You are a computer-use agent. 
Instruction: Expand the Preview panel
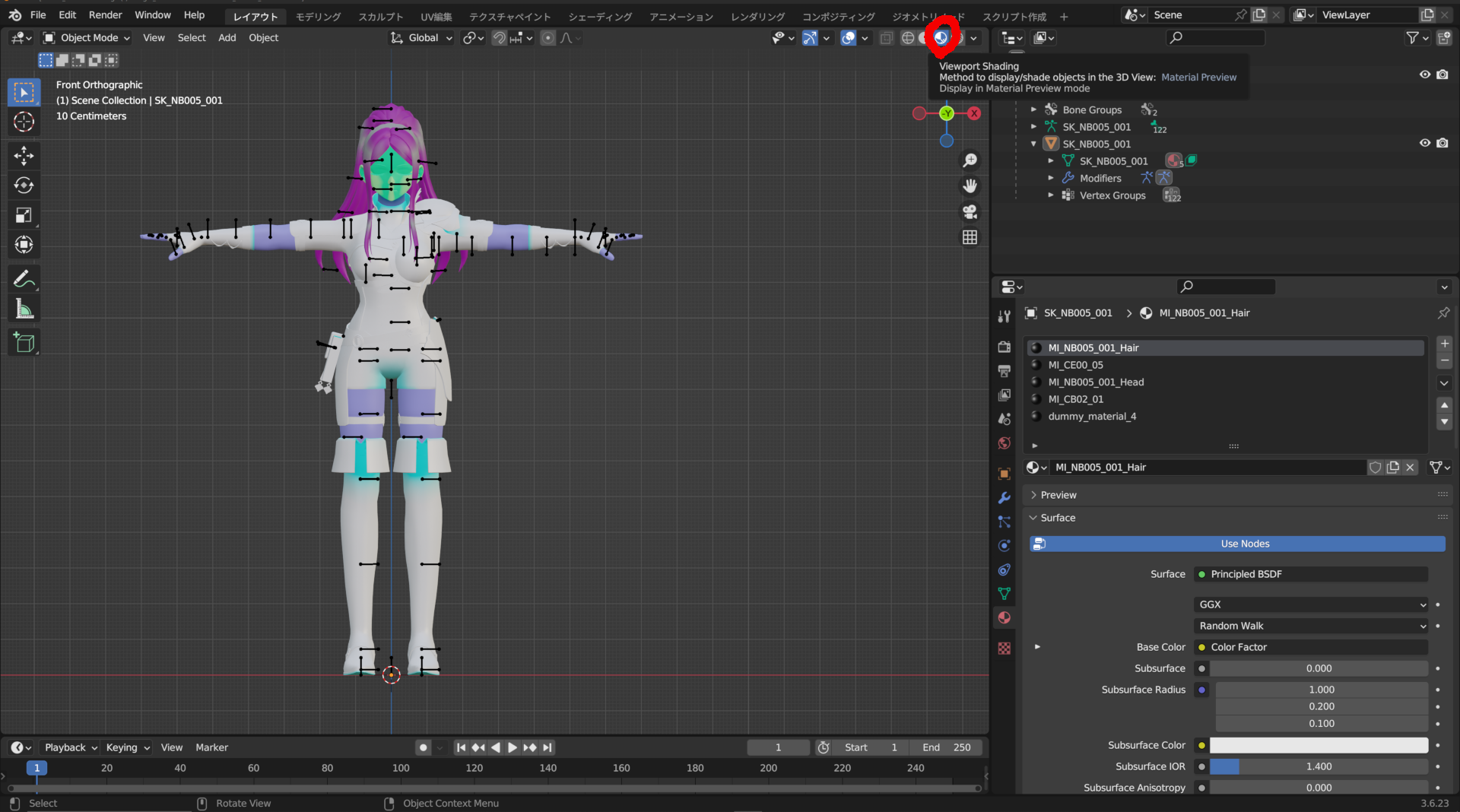click(1058, 495)
